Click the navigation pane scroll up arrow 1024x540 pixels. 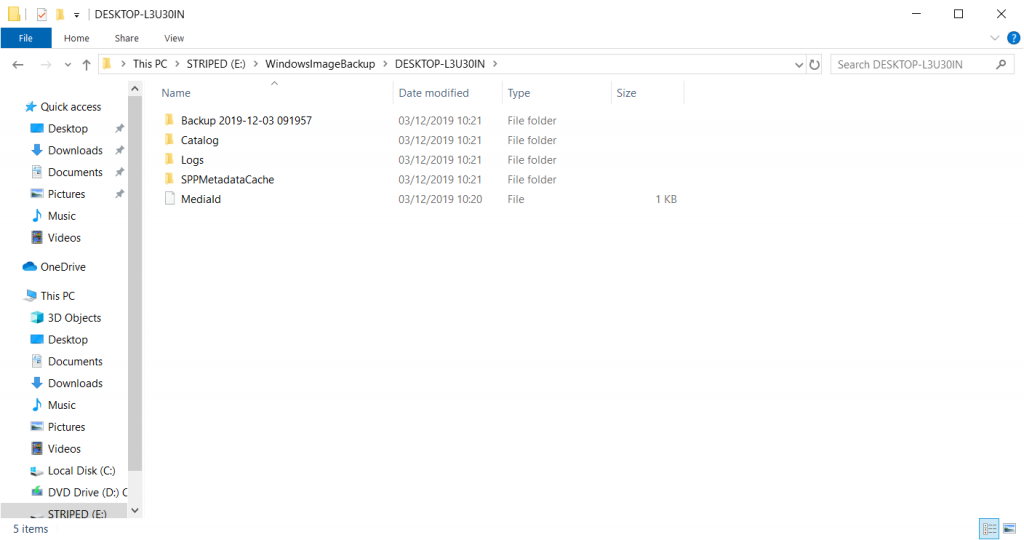(135, 88)
